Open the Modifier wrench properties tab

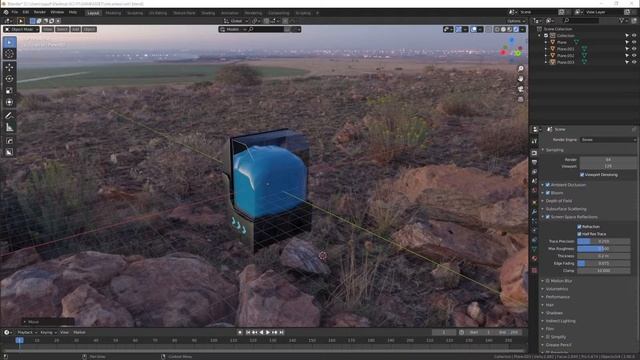point(534,212)
